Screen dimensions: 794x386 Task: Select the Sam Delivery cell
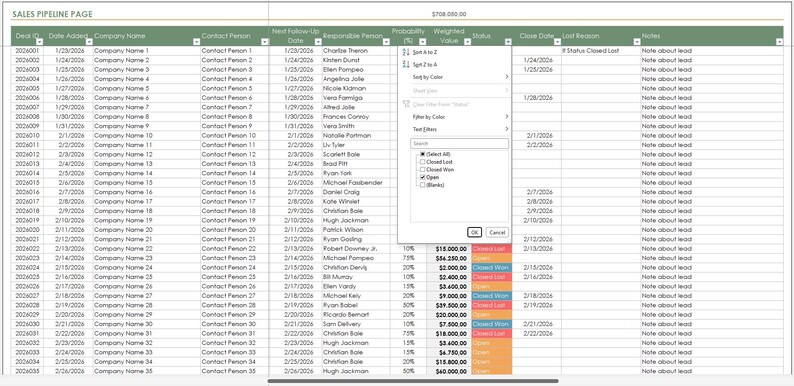(356, 324)
